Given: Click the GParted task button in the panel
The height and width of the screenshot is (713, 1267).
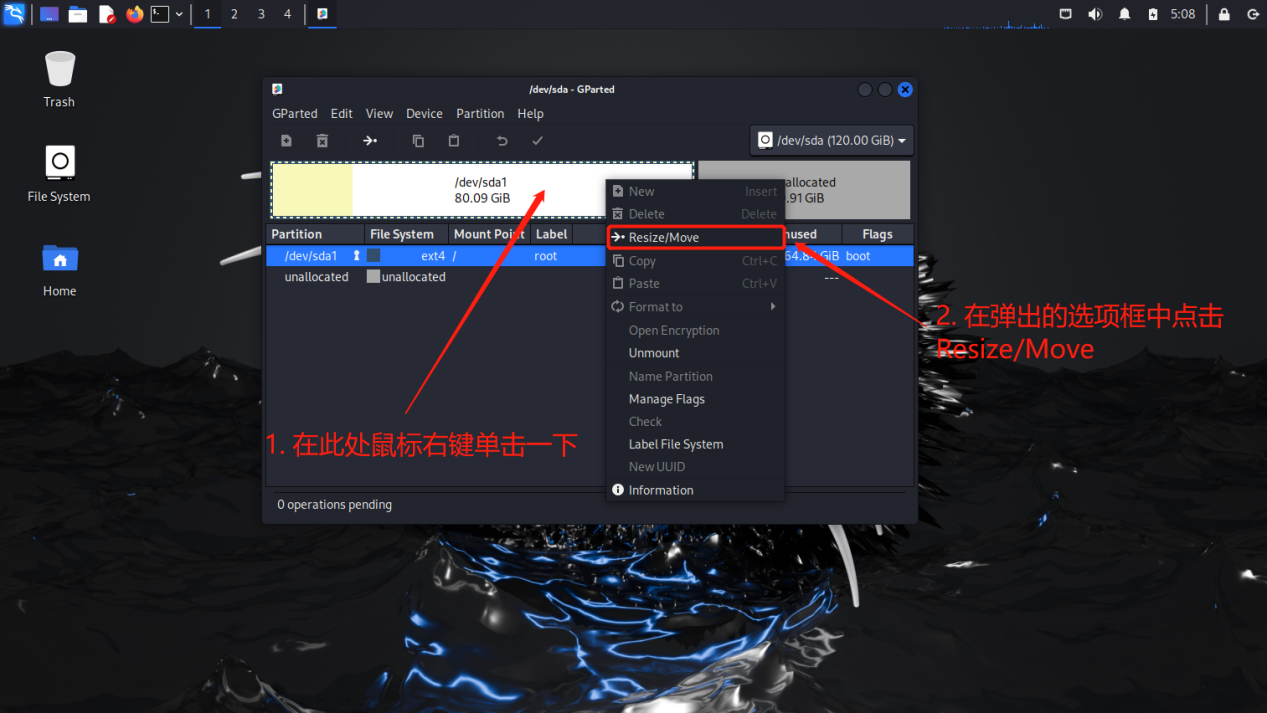Looking at the screenshot, I should point(322,14).
